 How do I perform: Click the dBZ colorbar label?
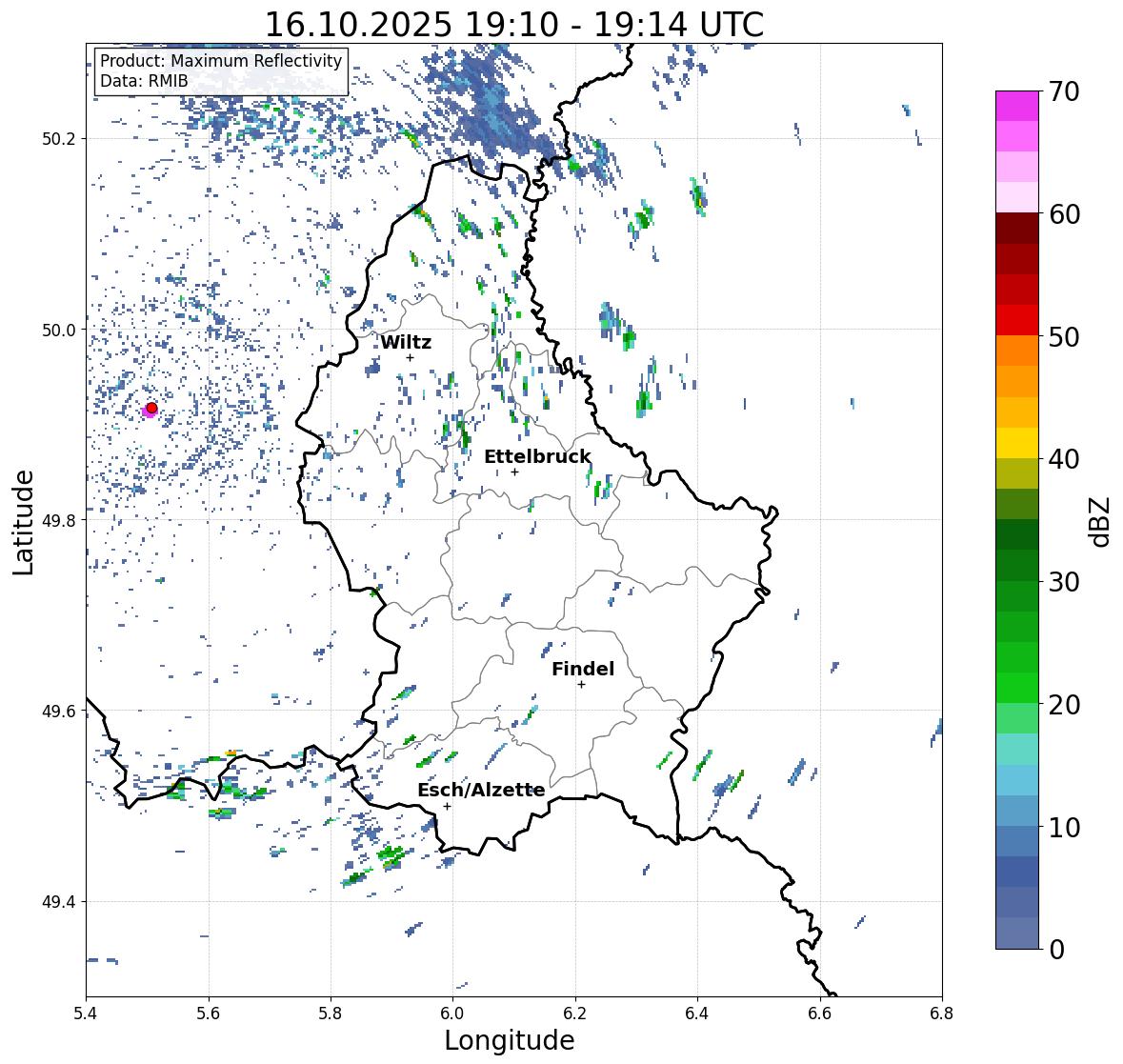pos(1101,521)
